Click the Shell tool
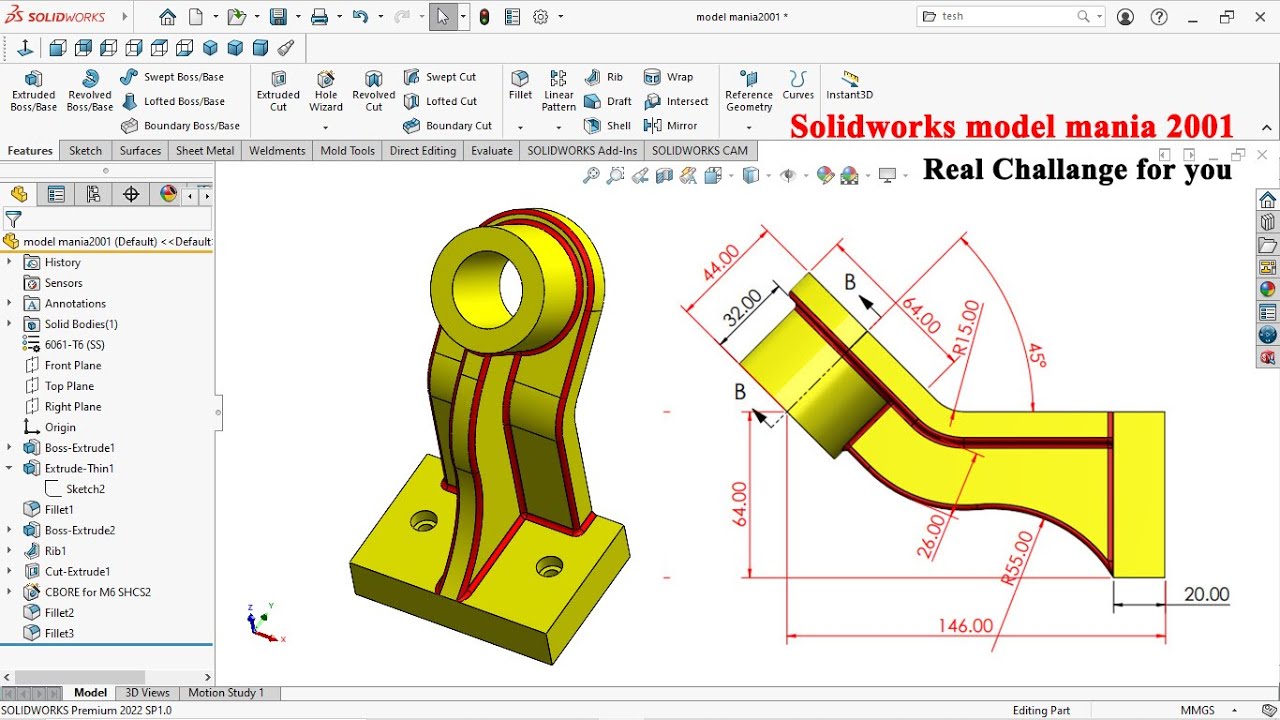 coord(607,126)
